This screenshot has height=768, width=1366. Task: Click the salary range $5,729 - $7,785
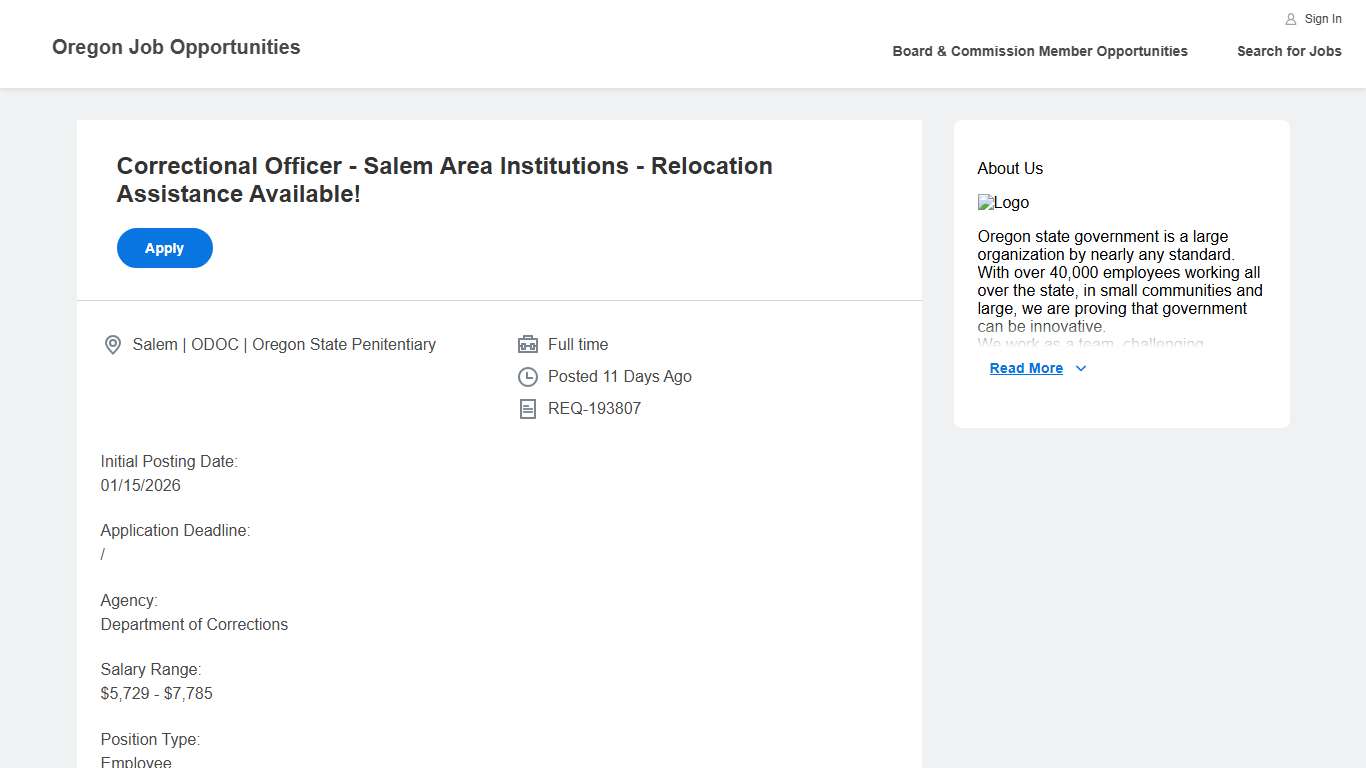[157, 694]
